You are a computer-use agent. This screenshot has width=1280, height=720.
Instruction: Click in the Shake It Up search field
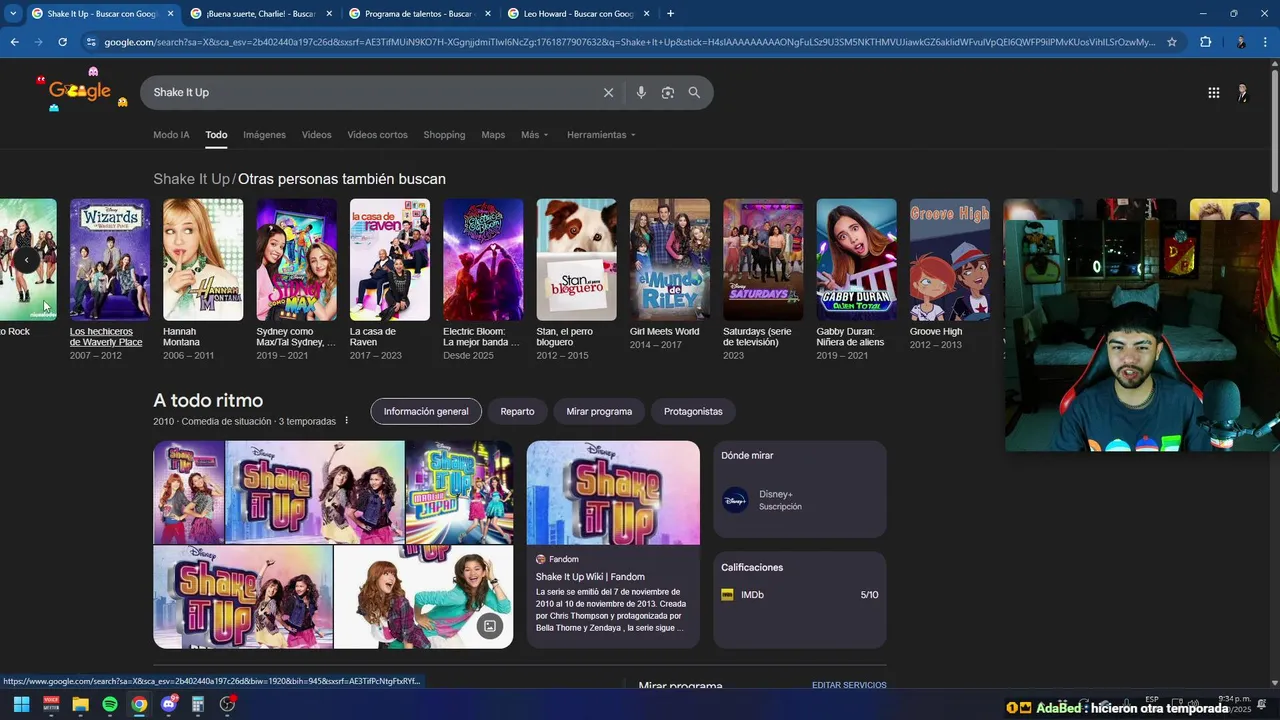(x=370, y=92)
